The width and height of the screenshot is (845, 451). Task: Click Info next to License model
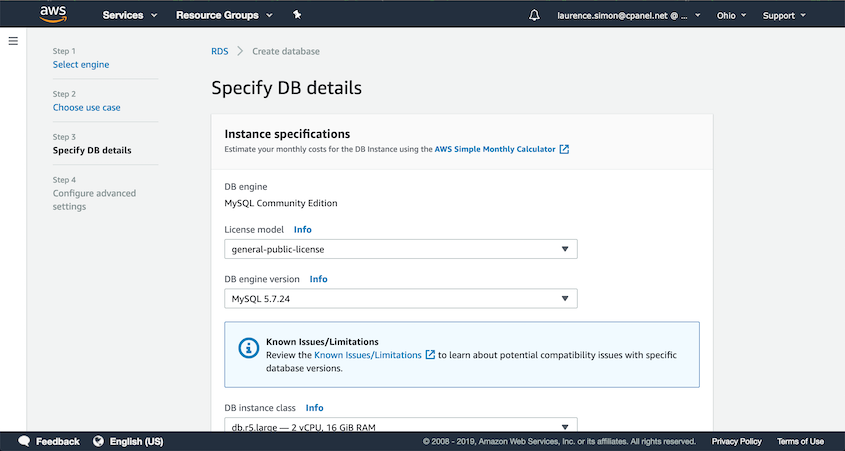(302, 230)
